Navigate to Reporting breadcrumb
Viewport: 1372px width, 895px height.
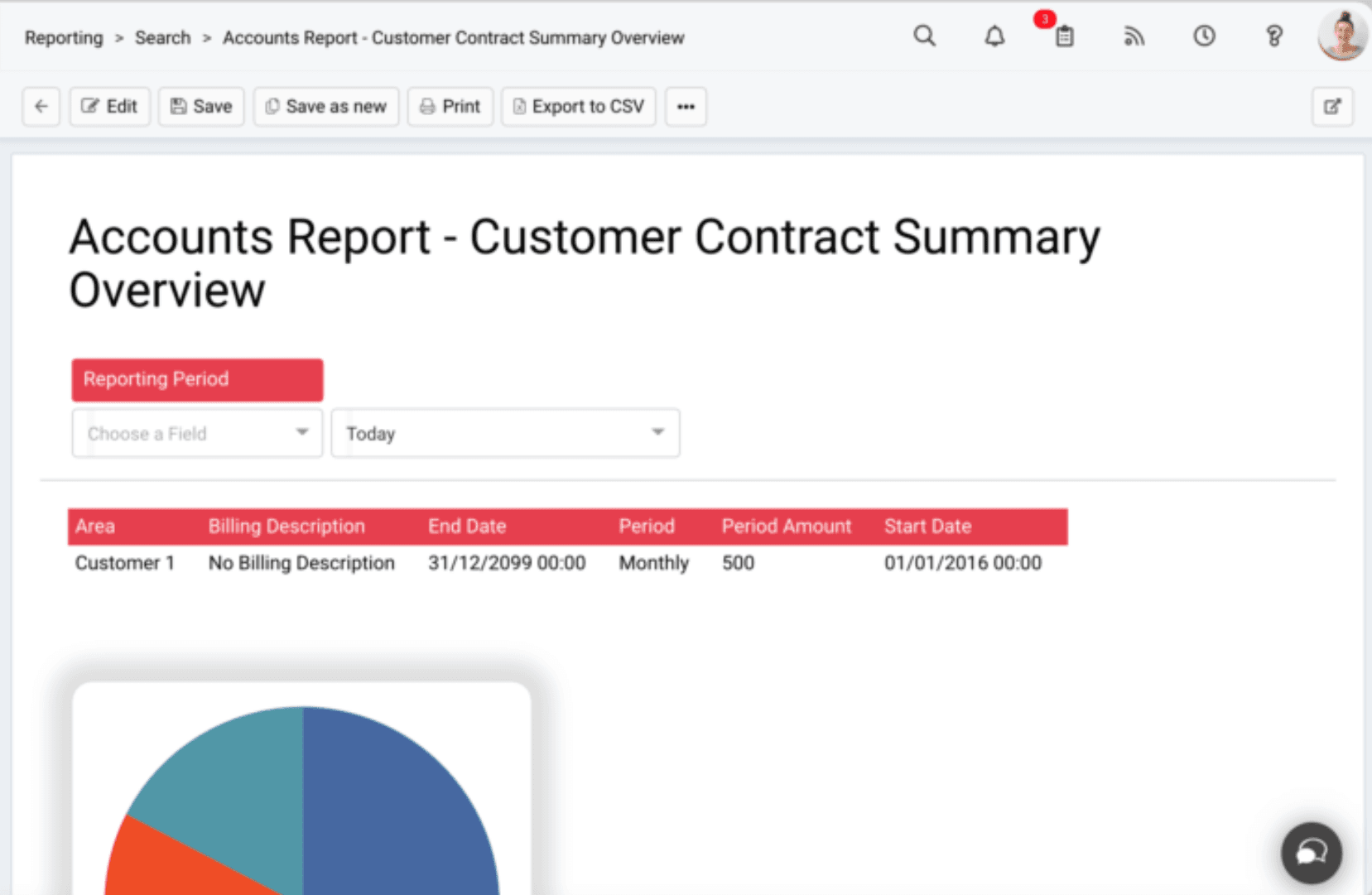pos(64,38)
